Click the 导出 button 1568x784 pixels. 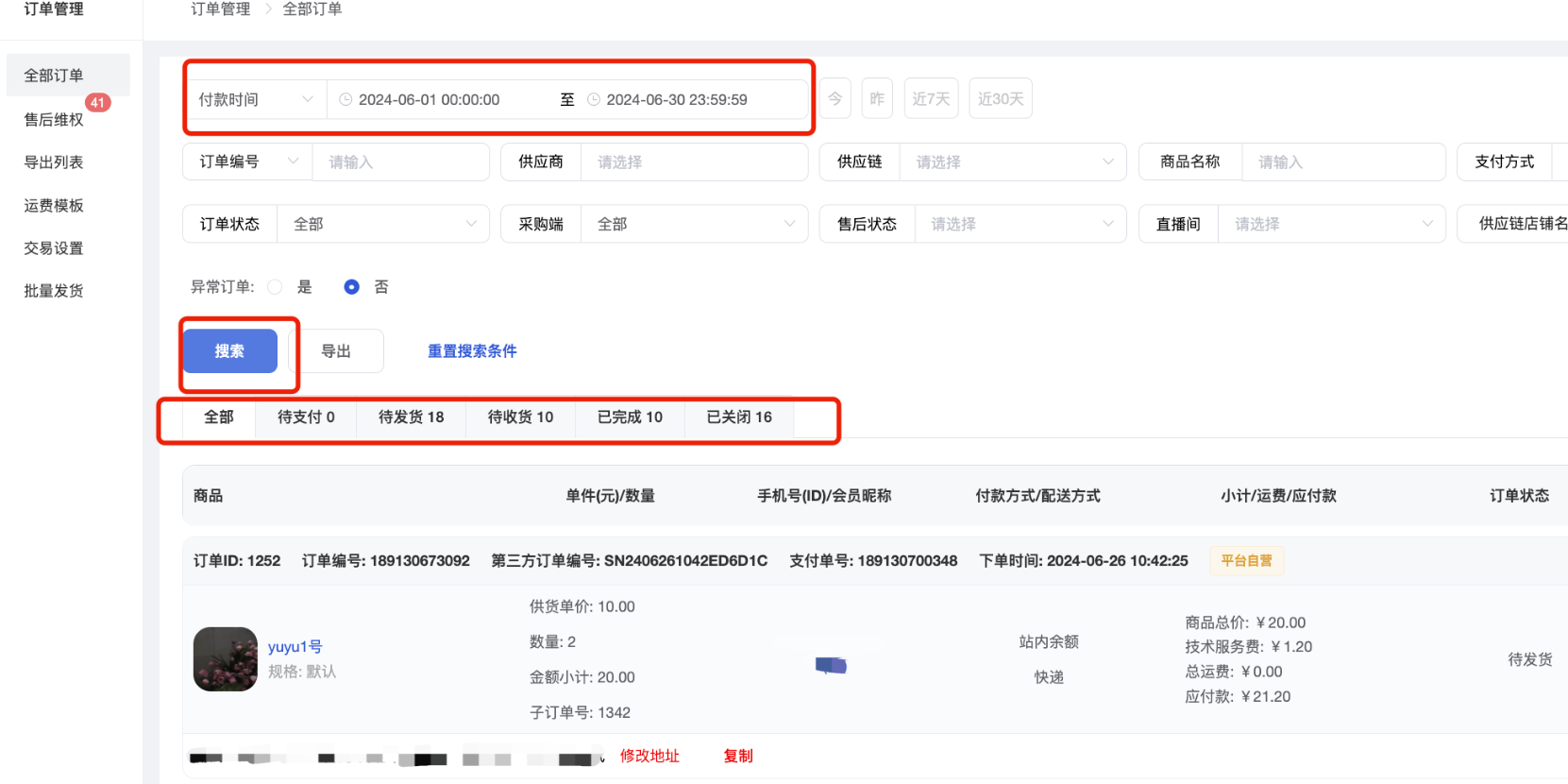[336, 351]
